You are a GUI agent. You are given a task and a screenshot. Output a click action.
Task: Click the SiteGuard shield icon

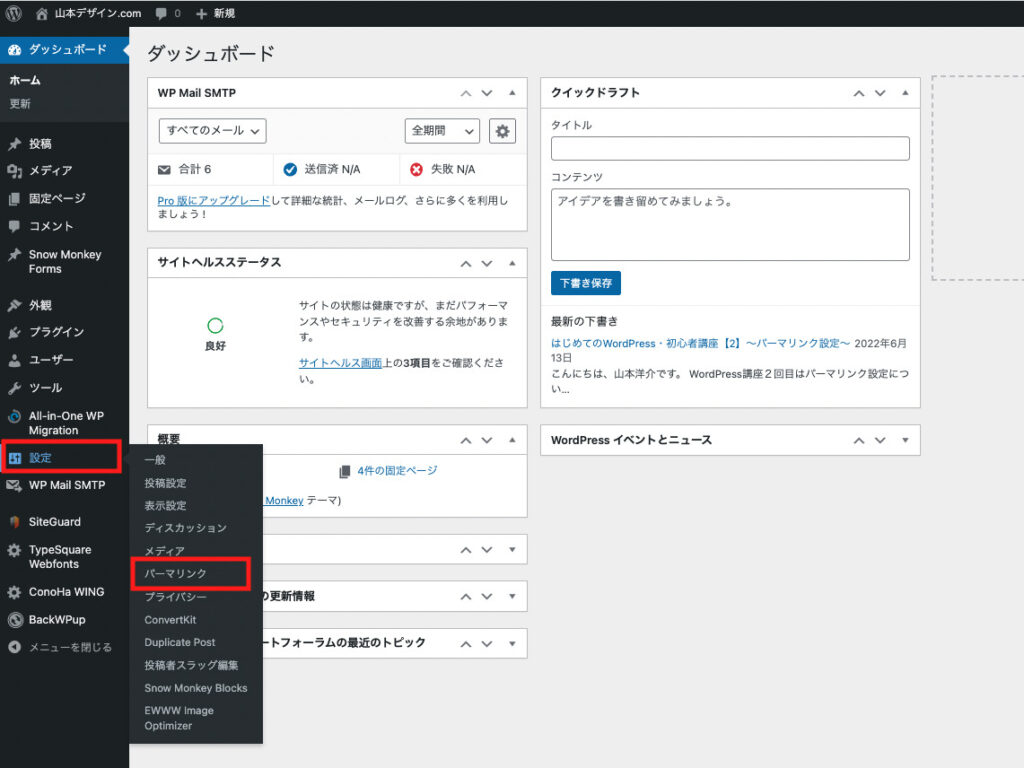(14, 522)
